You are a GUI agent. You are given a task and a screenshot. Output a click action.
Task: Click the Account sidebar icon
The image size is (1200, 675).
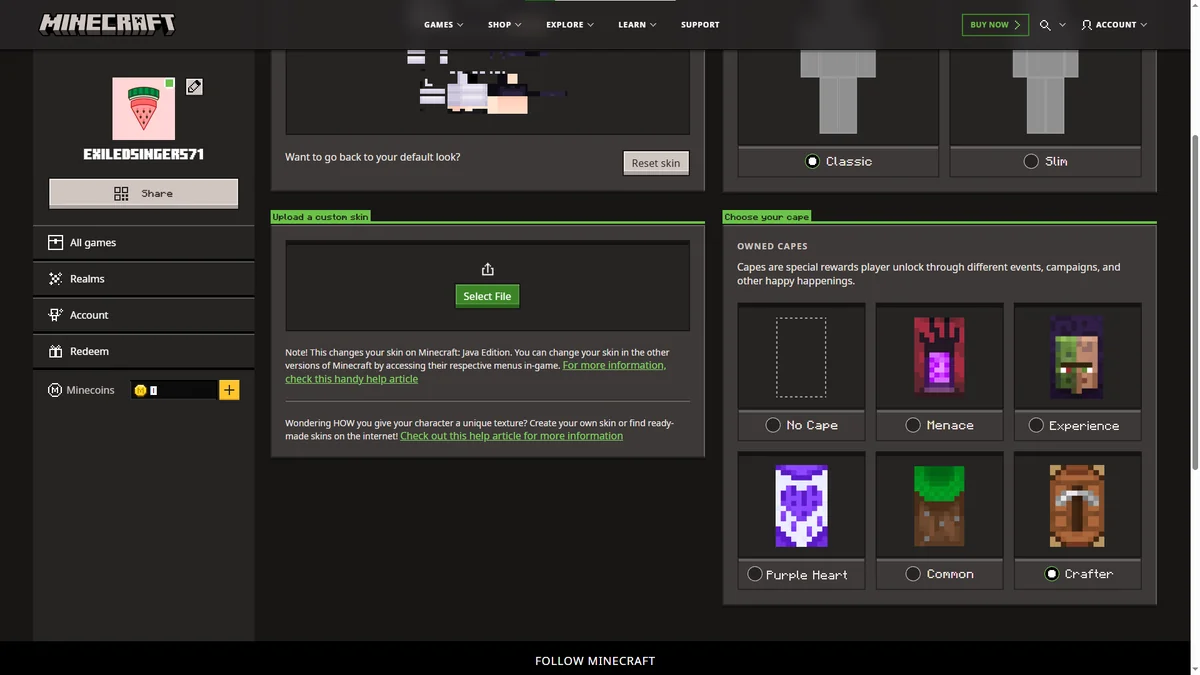pos(55,315)
